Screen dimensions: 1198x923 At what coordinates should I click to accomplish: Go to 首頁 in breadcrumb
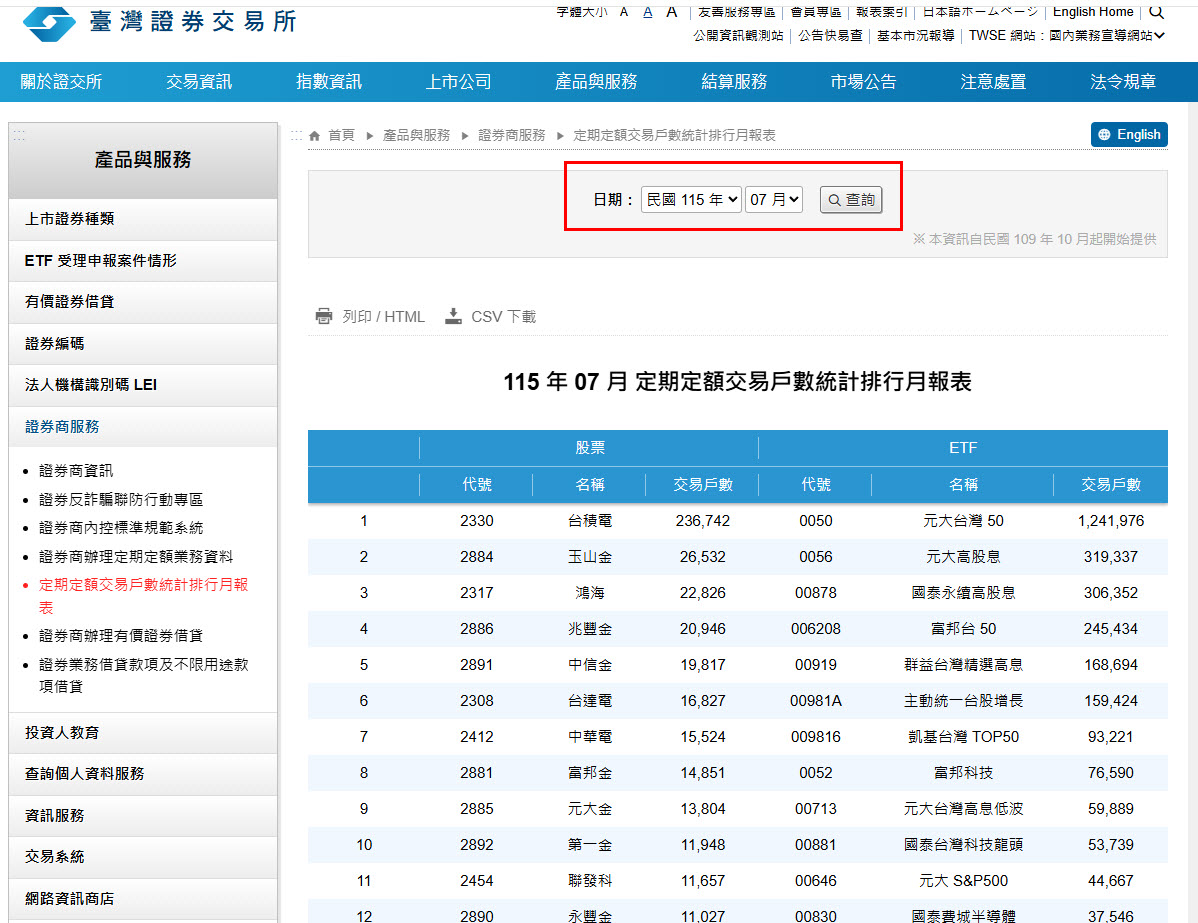(342, 135)
